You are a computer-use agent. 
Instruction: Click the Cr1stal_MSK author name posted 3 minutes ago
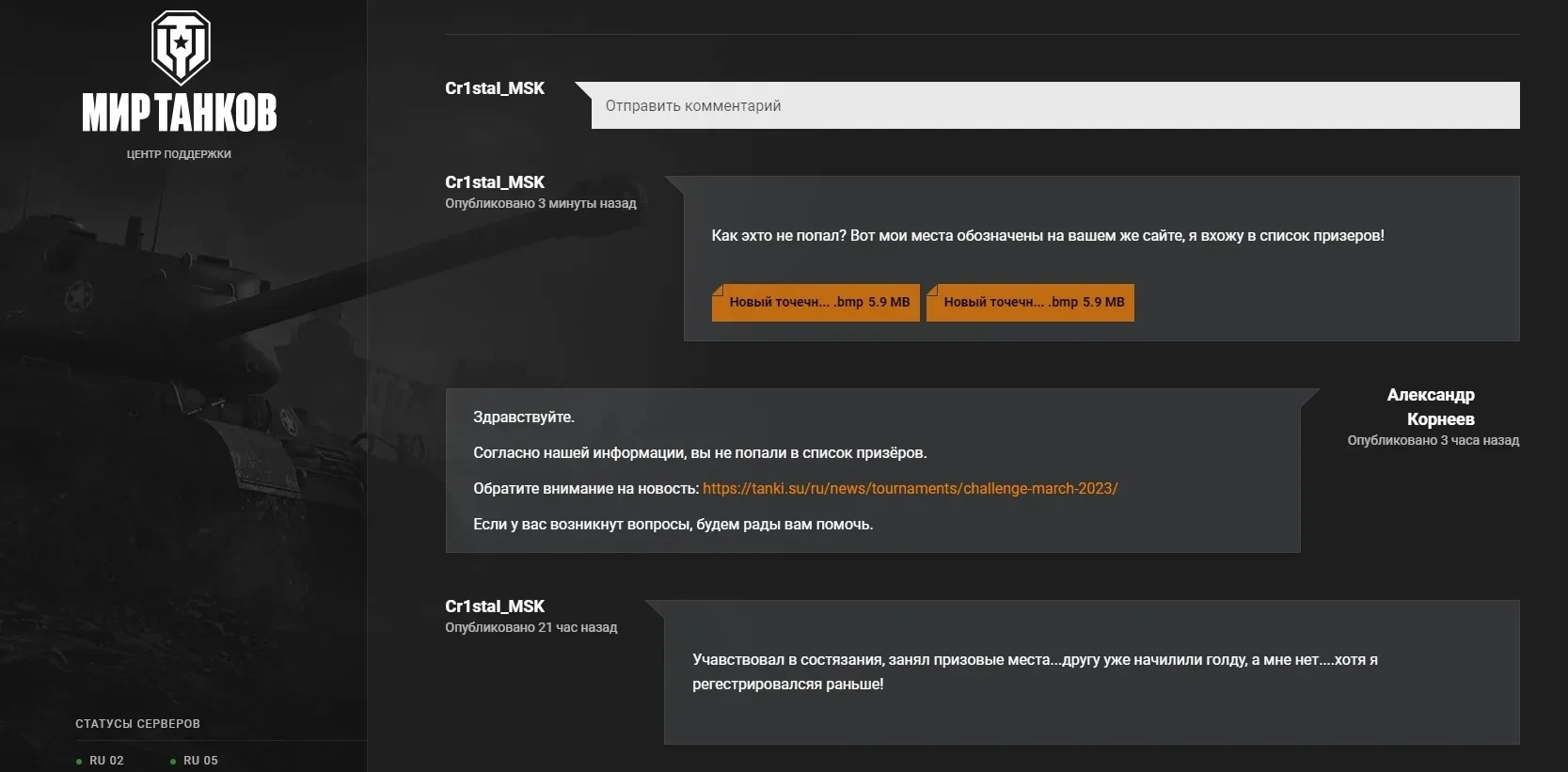point(495,182)
